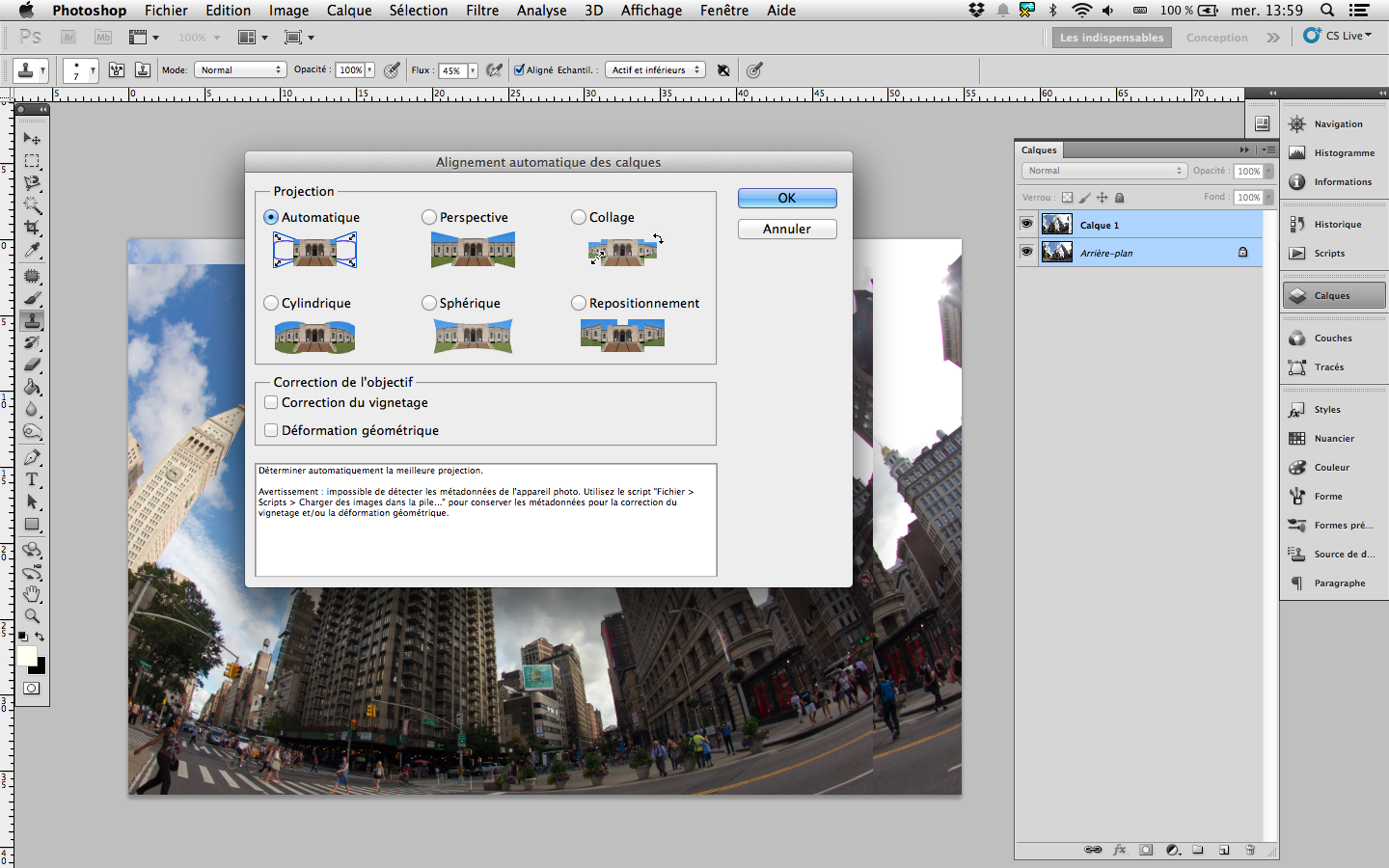The image size is (1389, 868).
Task: Select the Arrière-plan layer thumbnail
Action: pyautogui.click(x=1057, y=252)
